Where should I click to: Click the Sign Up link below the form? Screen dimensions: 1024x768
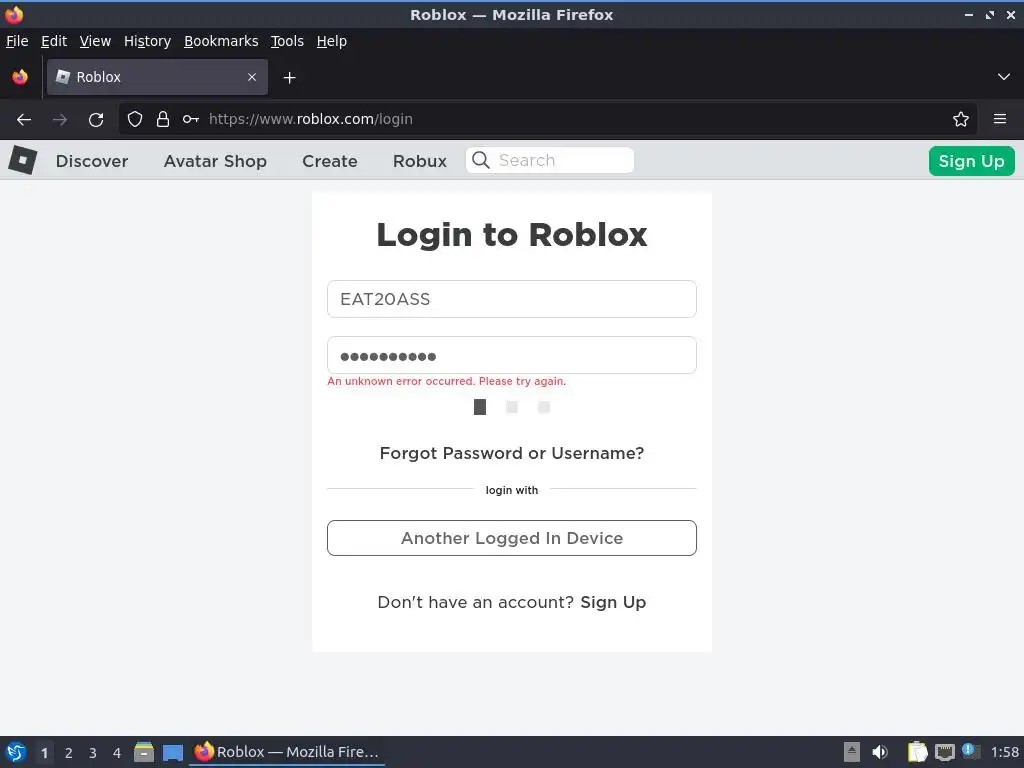click(613, 602)
